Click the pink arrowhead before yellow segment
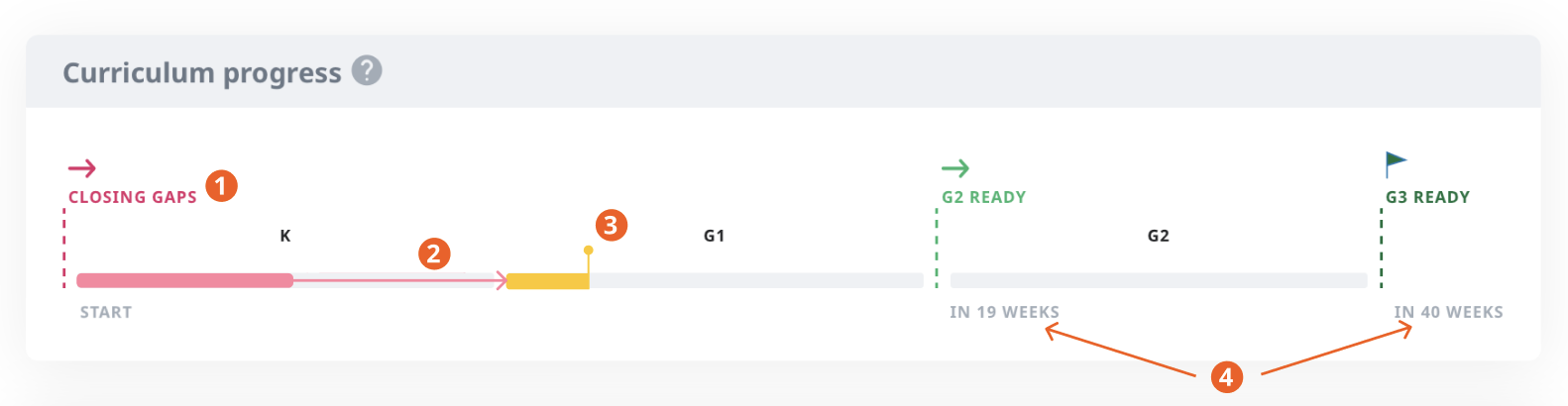This screenshot has width=1568, height=406. coord(502,281)
